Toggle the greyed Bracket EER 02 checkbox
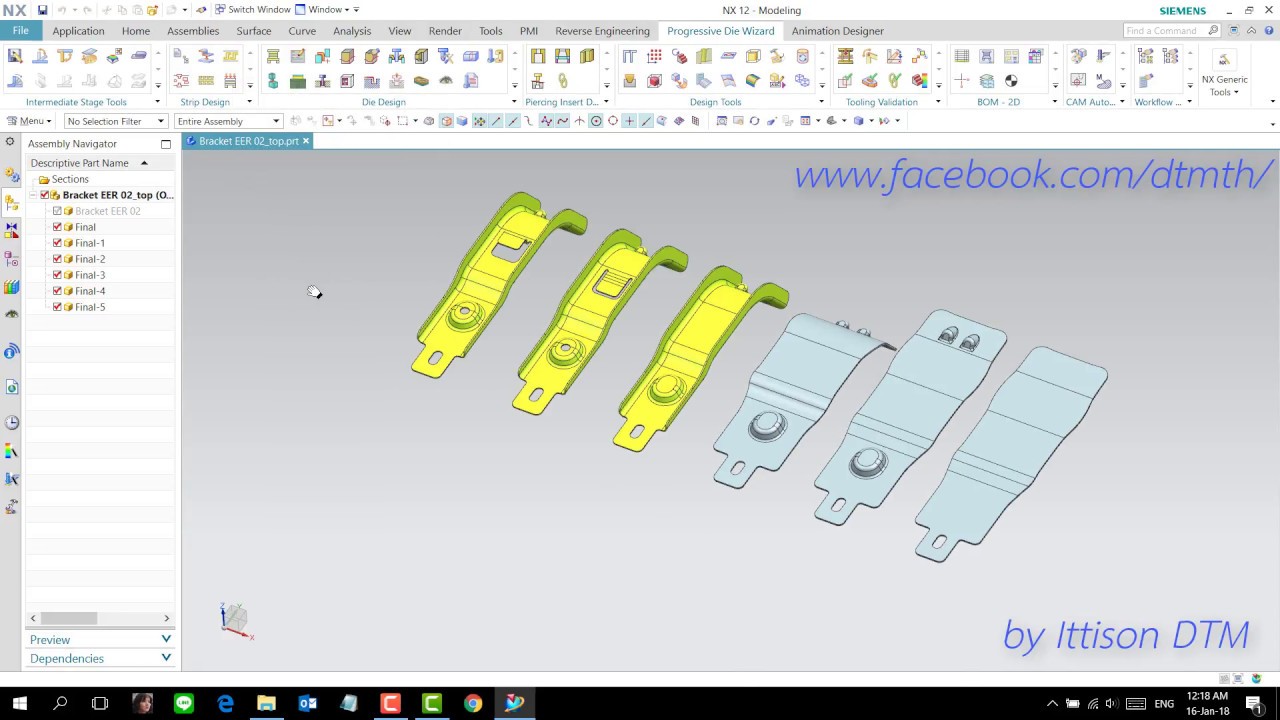1280x720 pixels. pos(57,211)
